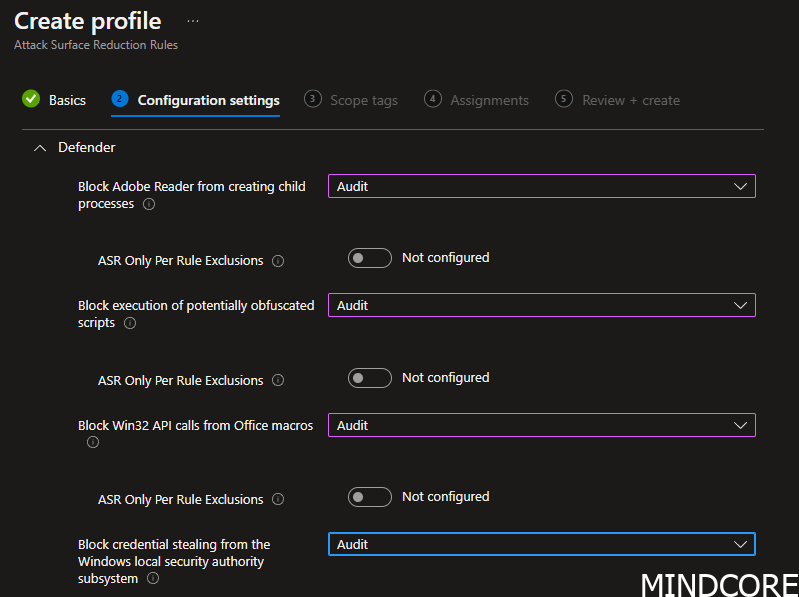799x597 pixels.
Task: Click info icon for second ASR Only Per Rule Exclusions
Action: (278, 380)
